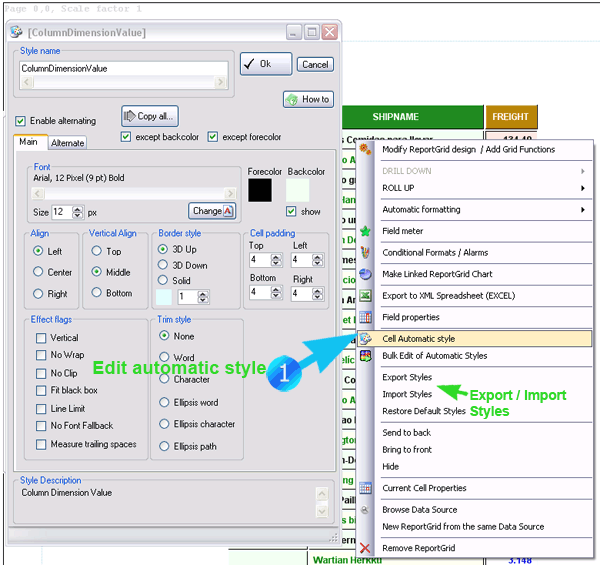Click the Export to XML Spreadsheet Excel icon
The image size is (600, 565).
365,296
